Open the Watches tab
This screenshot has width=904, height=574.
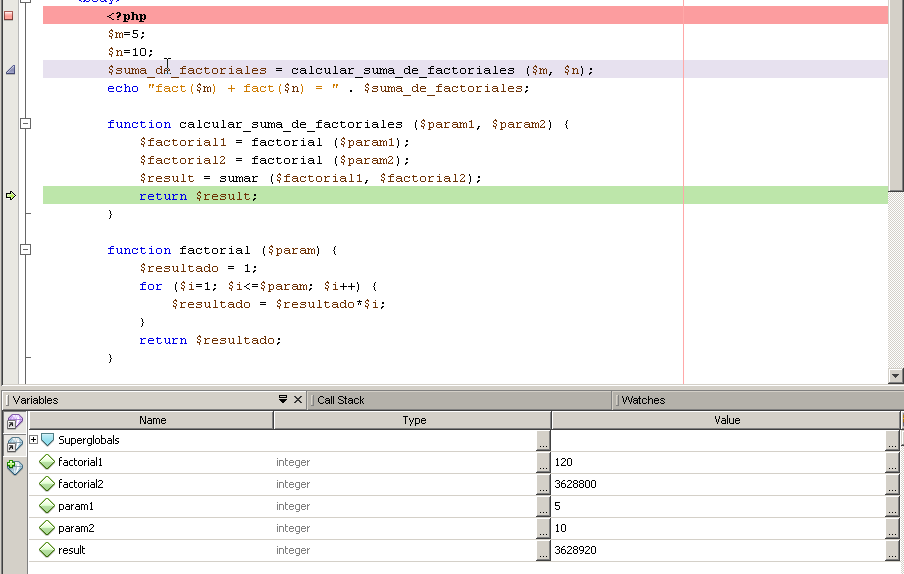pos(643,400)
